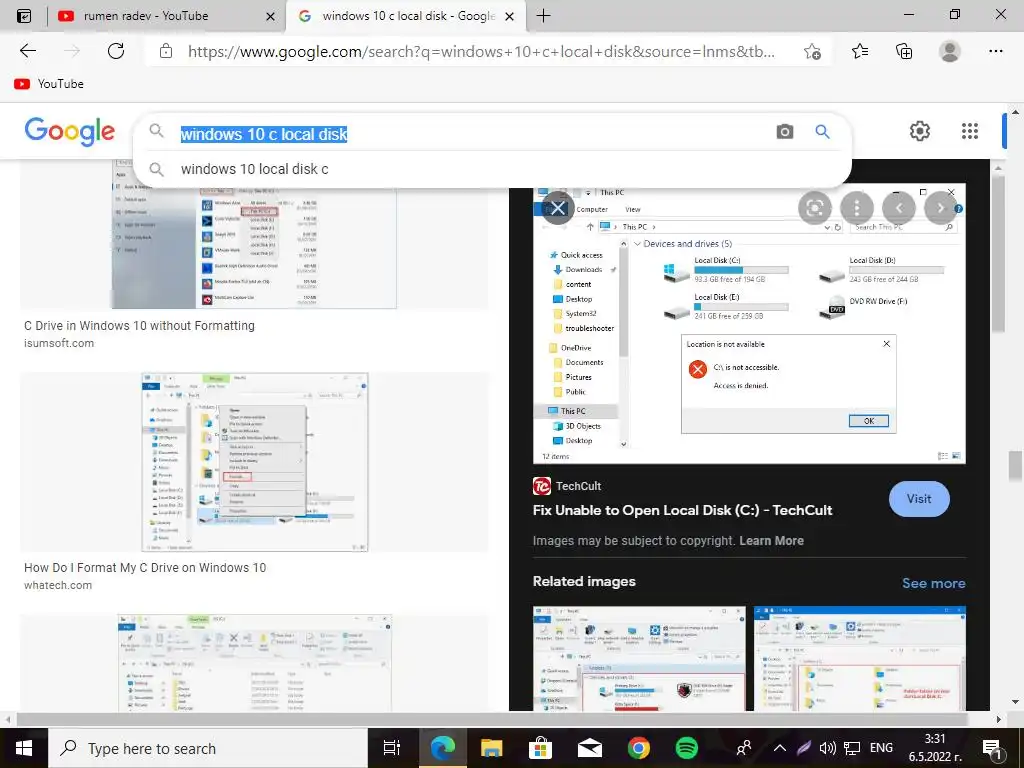Image resolution: width=1024 pixels, height=768 pixels.
Task: Reload the page with the refresh icon
Action: [116, 51]
